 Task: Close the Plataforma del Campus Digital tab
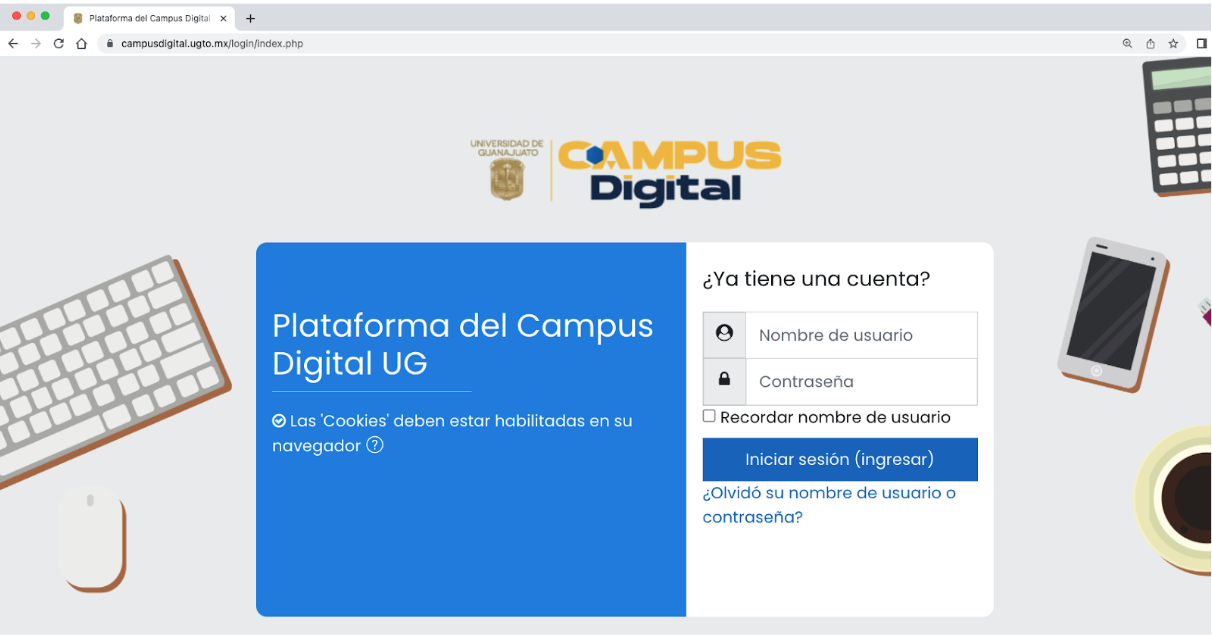tap(223, 18)
